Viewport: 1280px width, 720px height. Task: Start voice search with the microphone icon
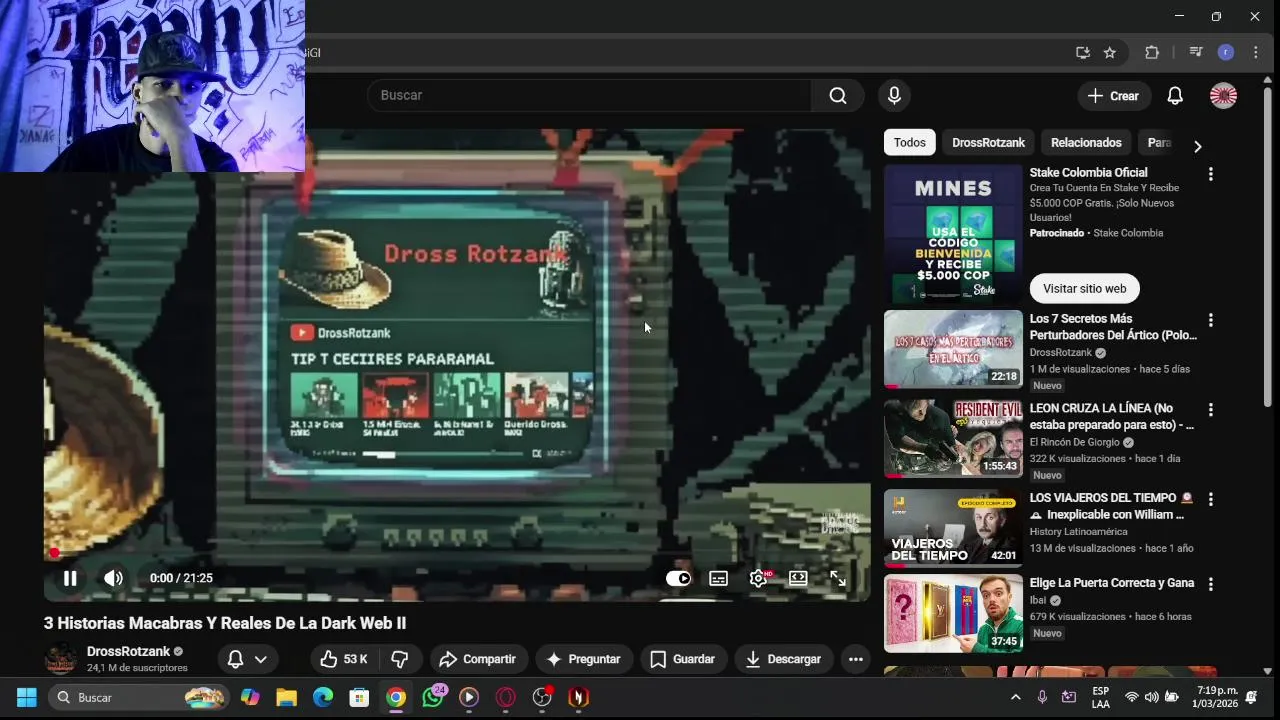(894, 95)
